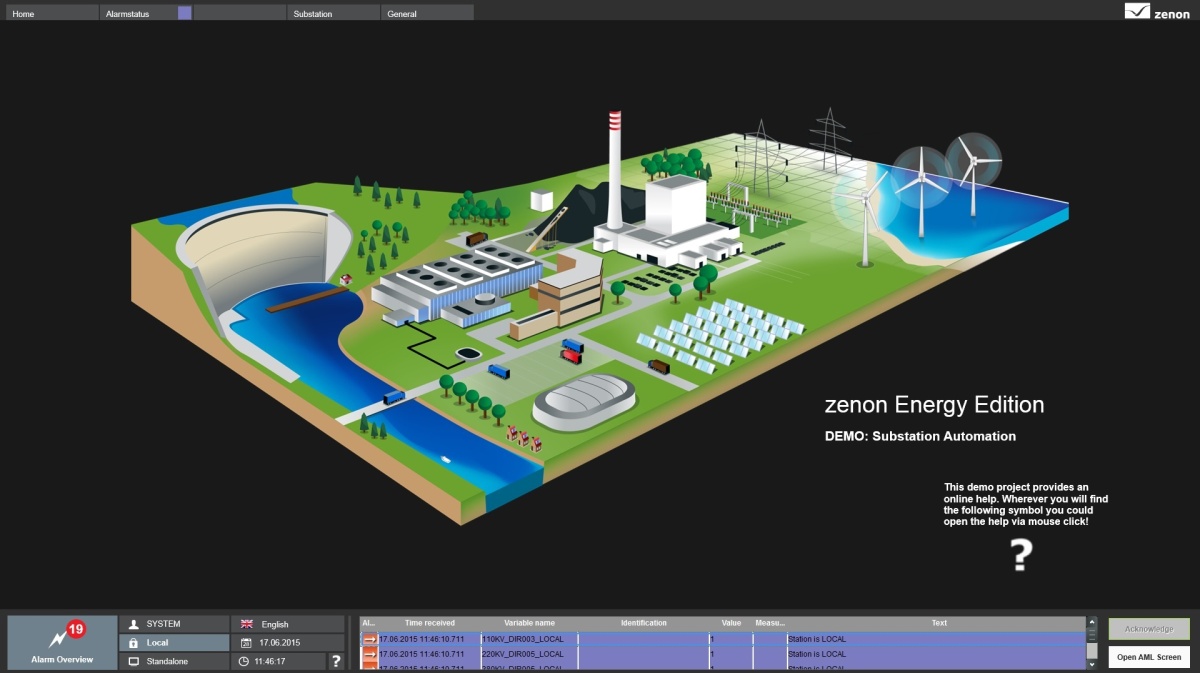Click the zenon logo
The width and height of the screenshot is (1200, 673).
click(1157, 12)
